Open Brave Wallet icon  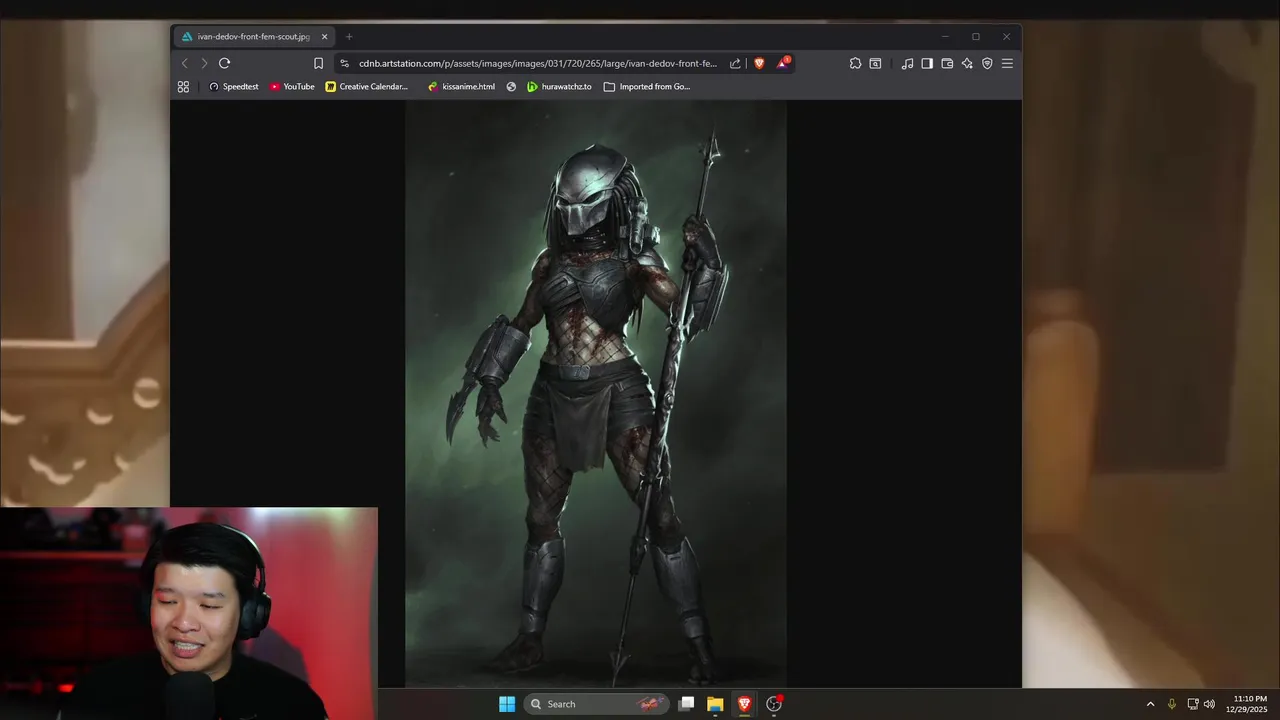947,63
